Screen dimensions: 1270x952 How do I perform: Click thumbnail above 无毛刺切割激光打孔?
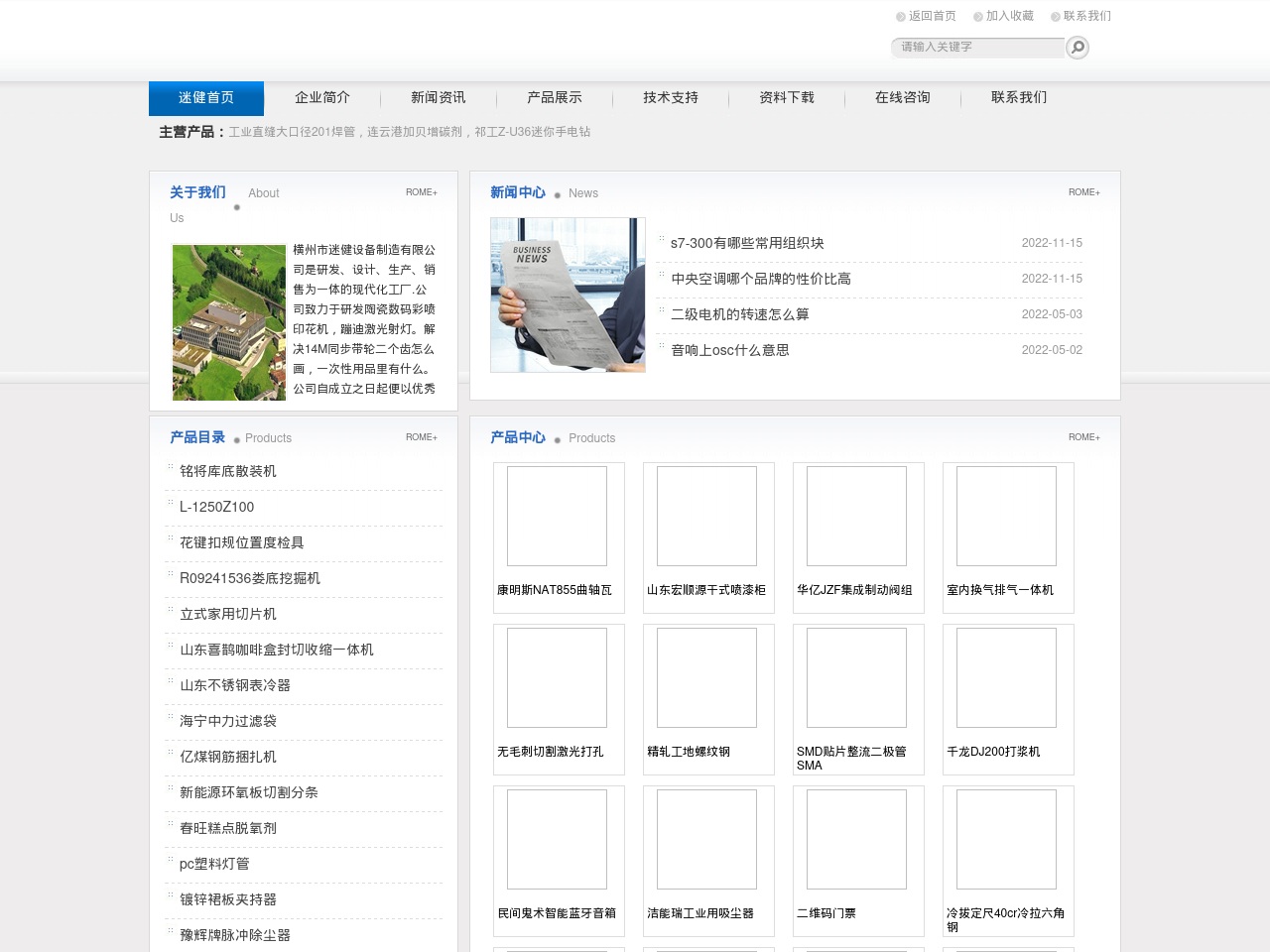(x=557, y=678)
